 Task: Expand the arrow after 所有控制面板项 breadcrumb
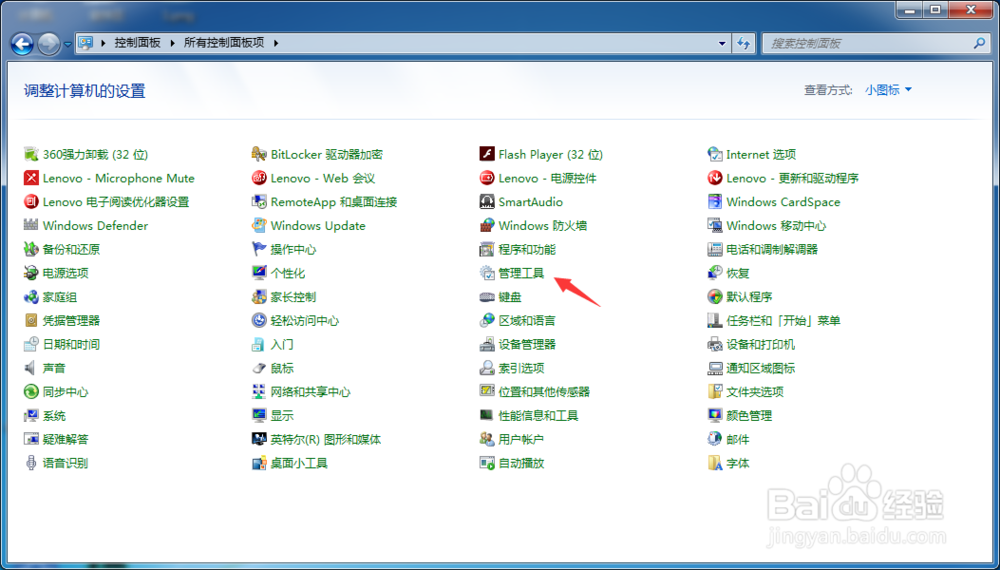[276, 43]
